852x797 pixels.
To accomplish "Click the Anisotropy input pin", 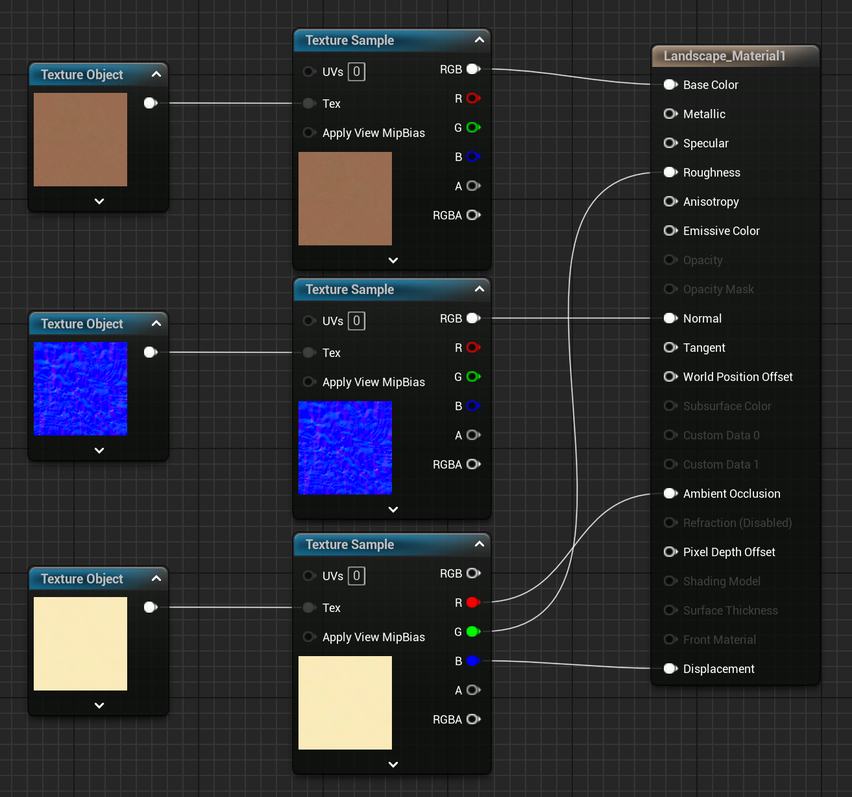I will 671,202.
